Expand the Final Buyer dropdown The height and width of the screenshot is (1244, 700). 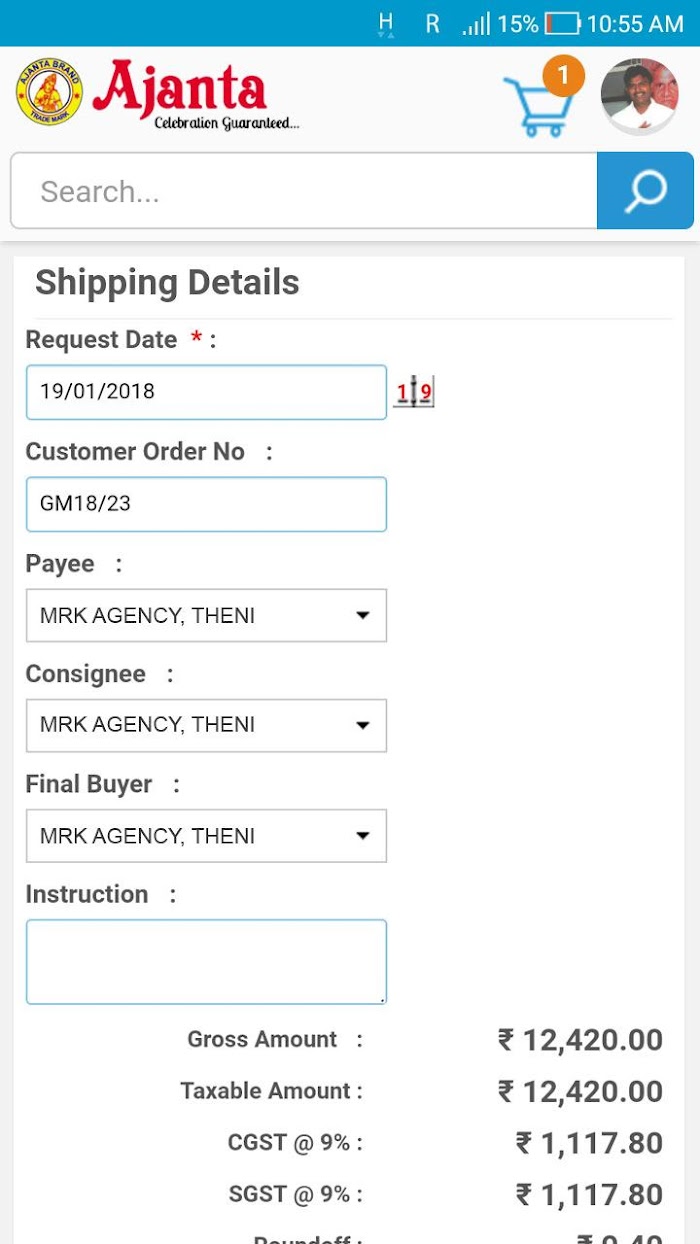click(x=206, y=836)
